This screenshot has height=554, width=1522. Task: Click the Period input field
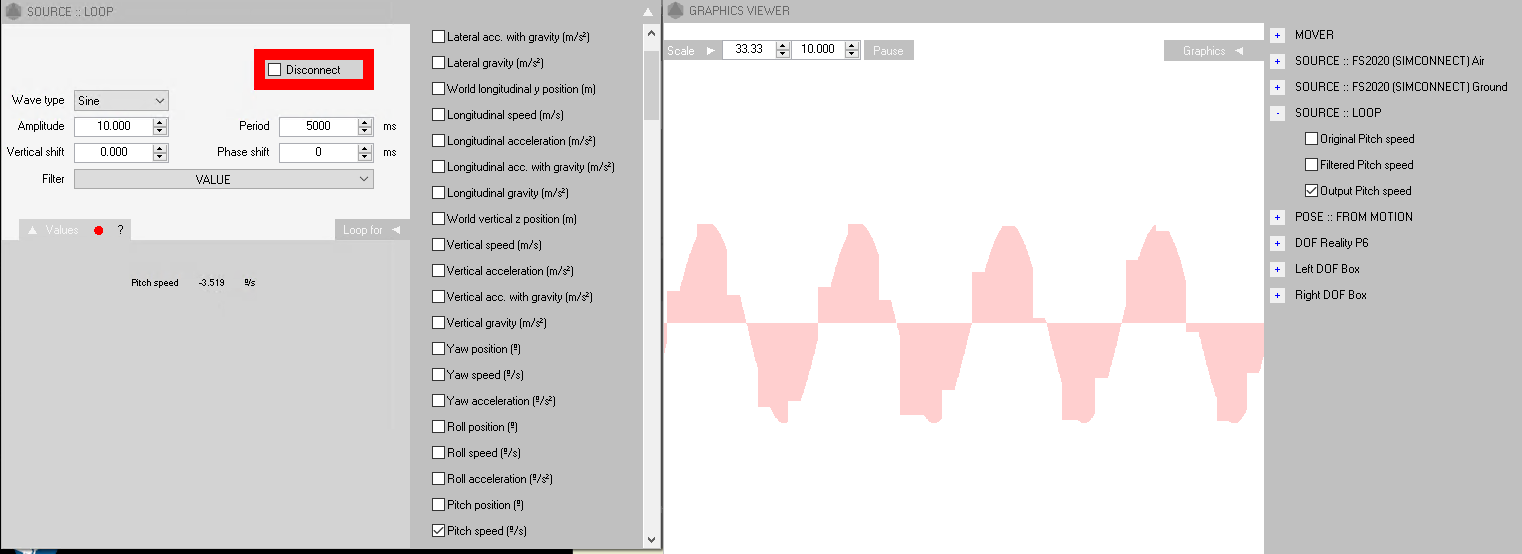pos(319,126)
